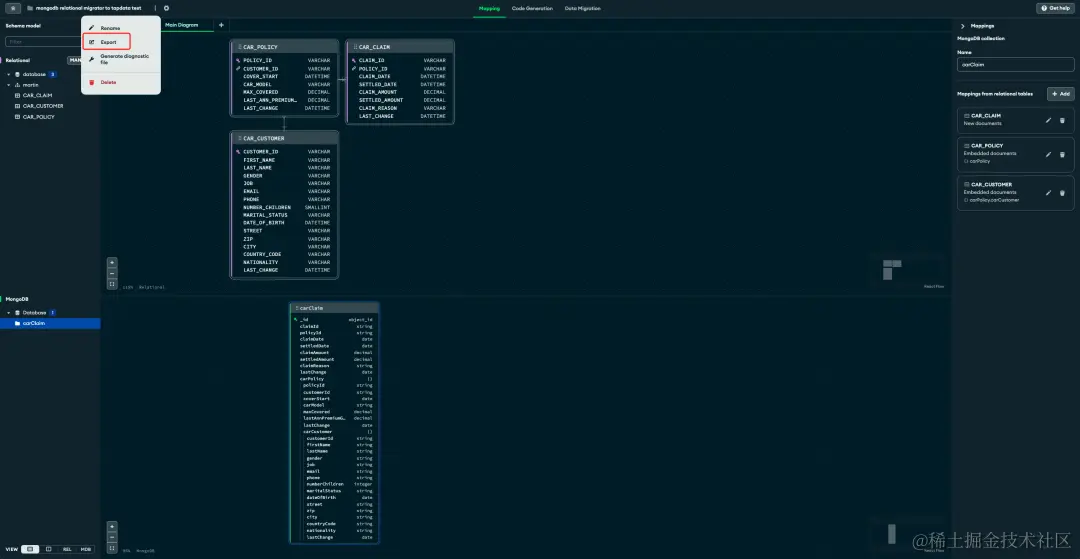Zoom out on the MongoDB diagram

(x=112, y=537)
